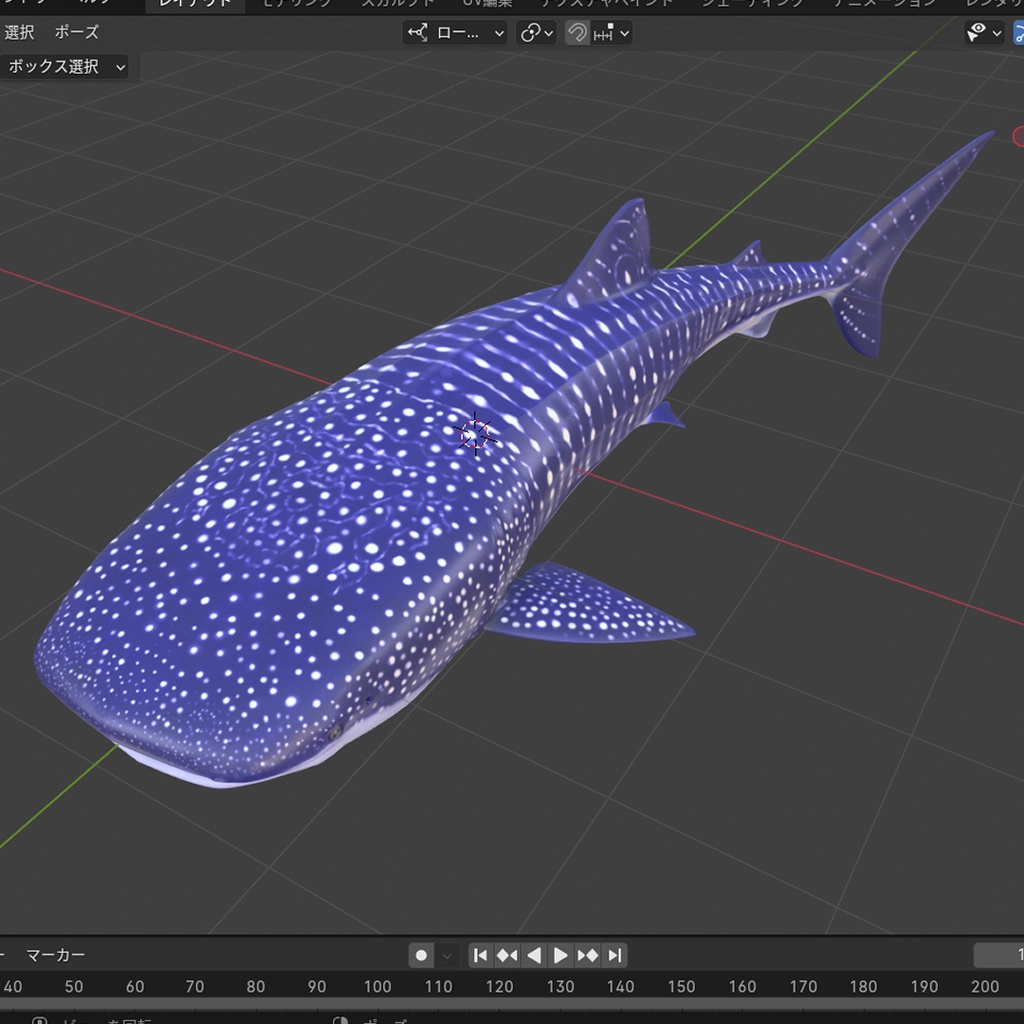This screenshot has width=1024, height=1024.
Task: Jump to the first frame of the timeline
Action: click(481, 955)
